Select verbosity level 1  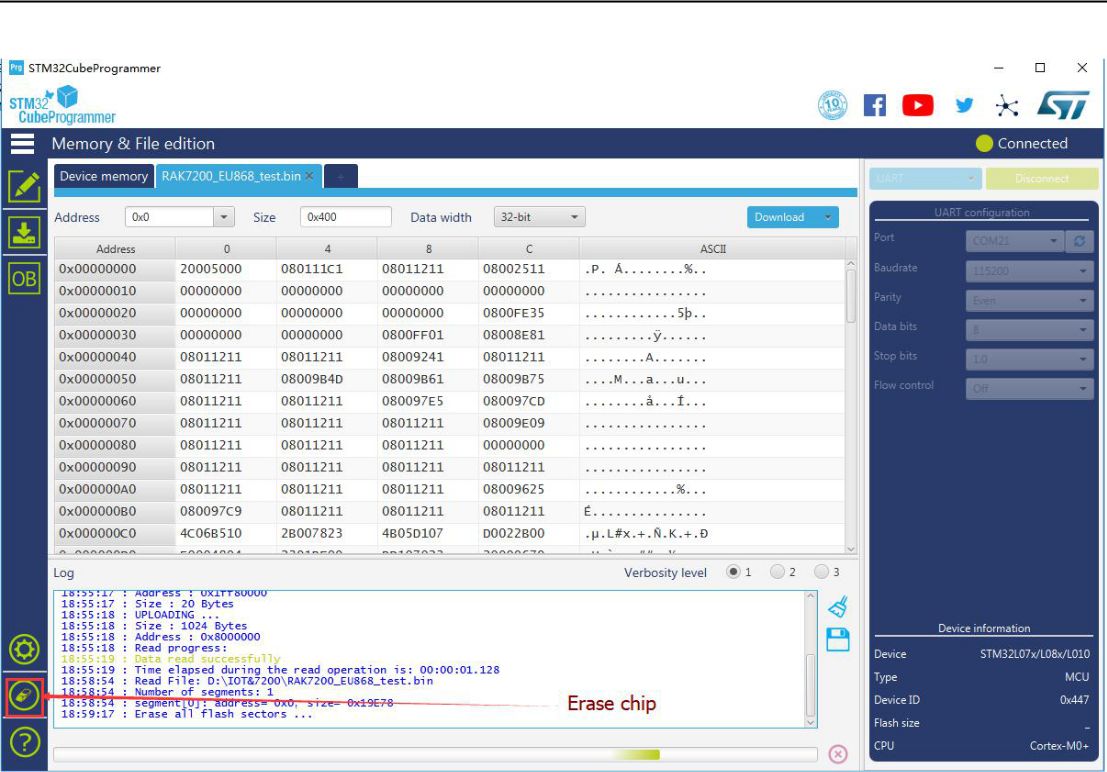click(734, 571)
